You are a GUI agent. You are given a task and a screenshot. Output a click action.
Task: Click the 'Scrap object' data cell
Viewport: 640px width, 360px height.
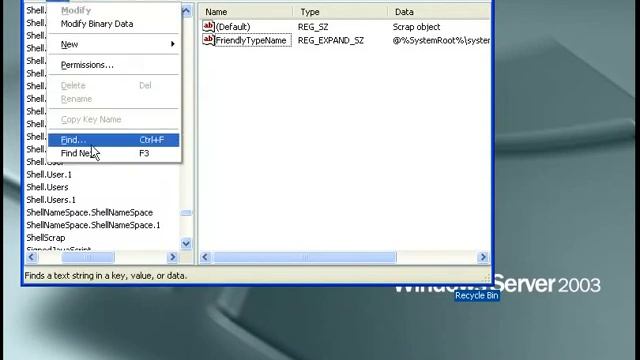(416, 27)
